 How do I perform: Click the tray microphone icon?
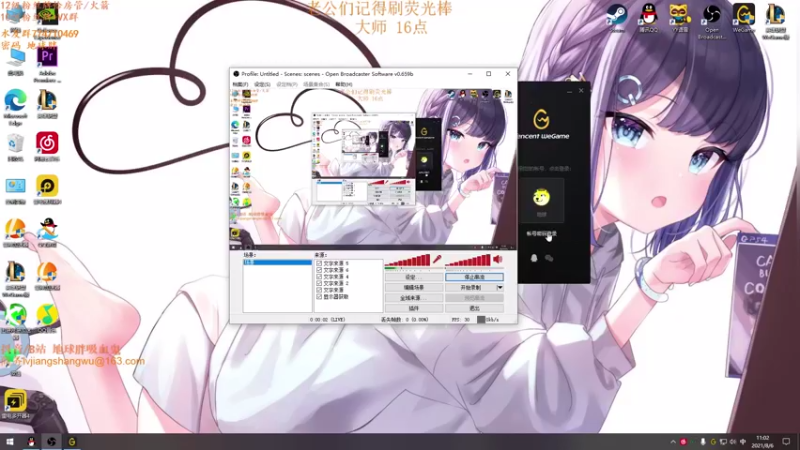(x=703, y=442)
